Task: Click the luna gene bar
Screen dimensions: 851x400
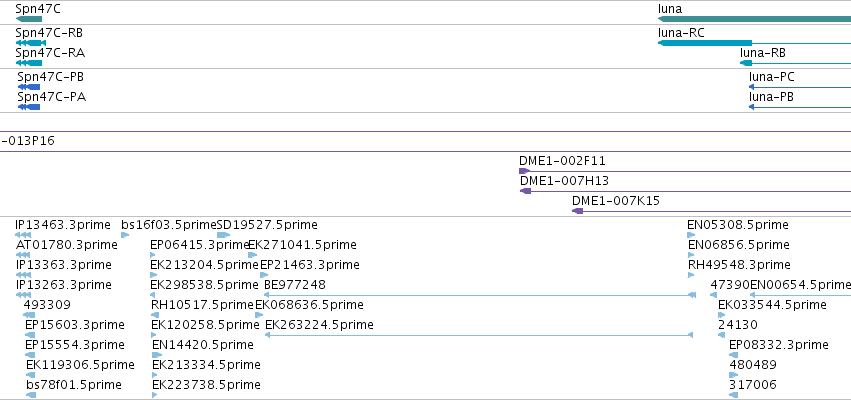Action: 754,19
